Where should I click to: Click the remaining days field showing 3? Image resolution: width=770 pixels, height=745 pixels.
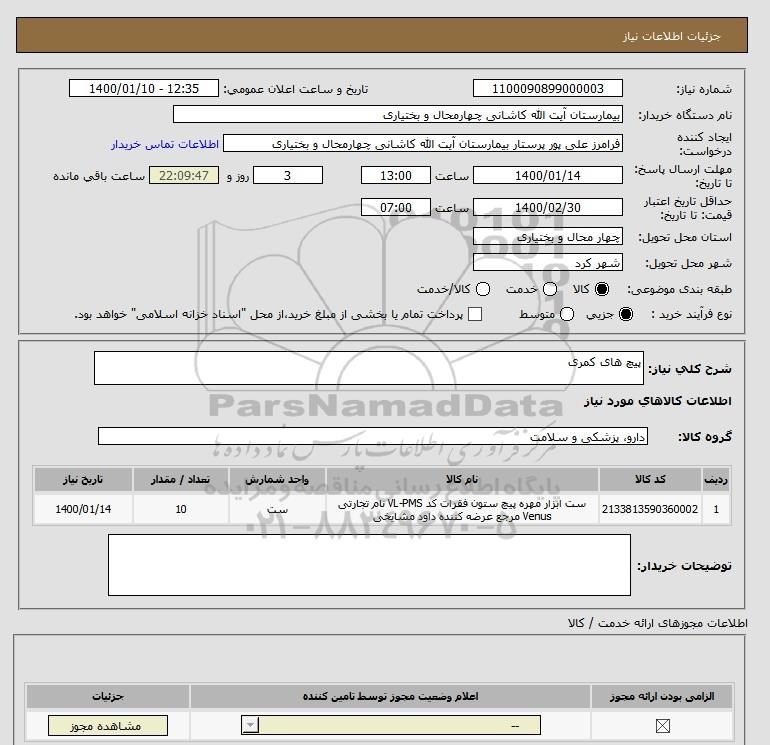click(288, 175)
